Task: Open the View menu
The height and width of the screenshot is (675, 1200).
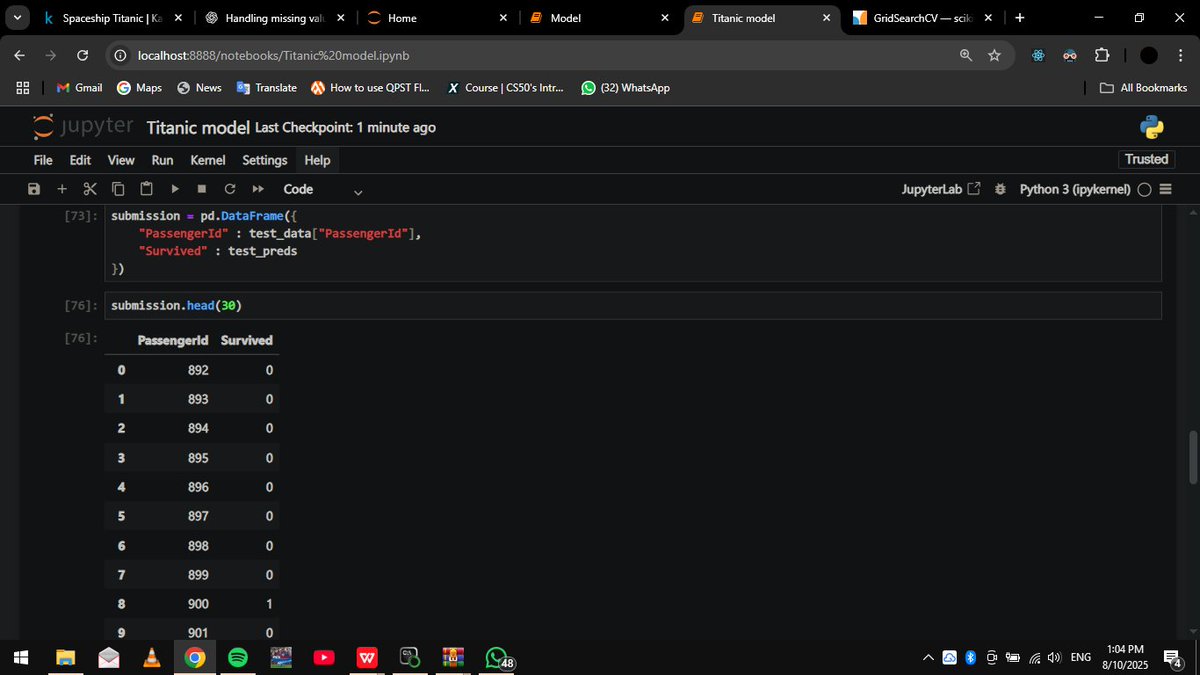Action: [121, 160]
